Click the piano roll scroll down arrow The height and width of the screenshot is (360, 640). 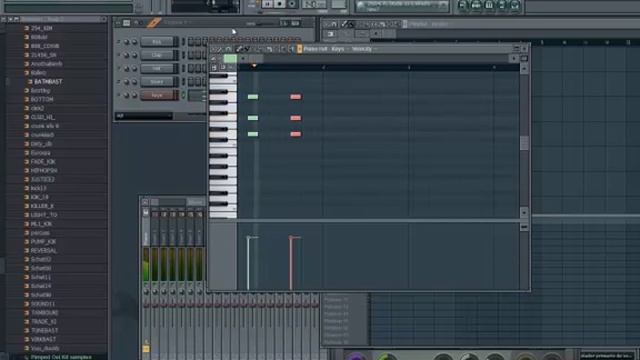coord(524,213)
